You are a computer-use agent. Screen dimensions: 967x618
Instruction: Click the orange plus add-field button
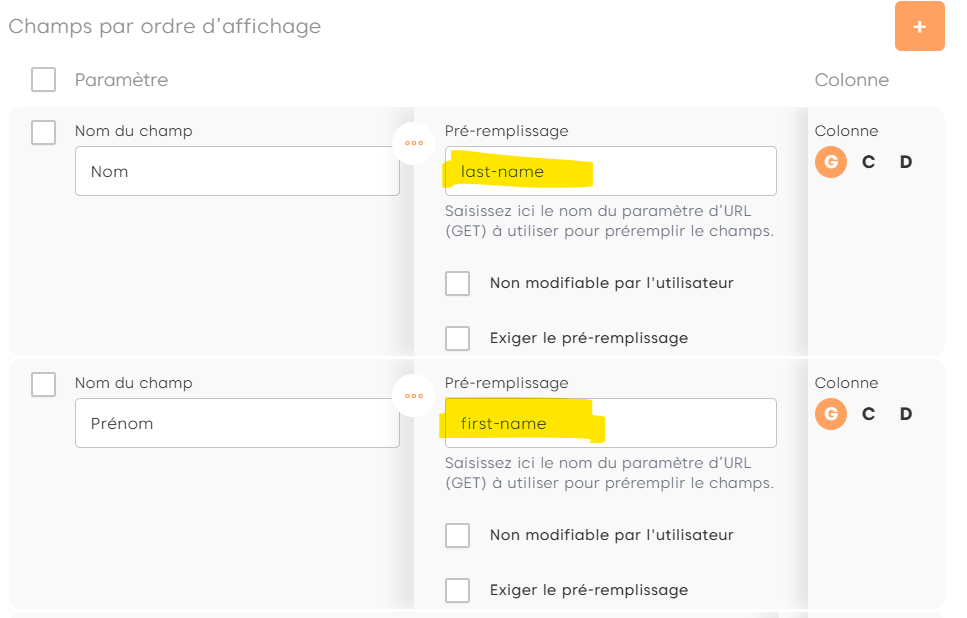919,26
